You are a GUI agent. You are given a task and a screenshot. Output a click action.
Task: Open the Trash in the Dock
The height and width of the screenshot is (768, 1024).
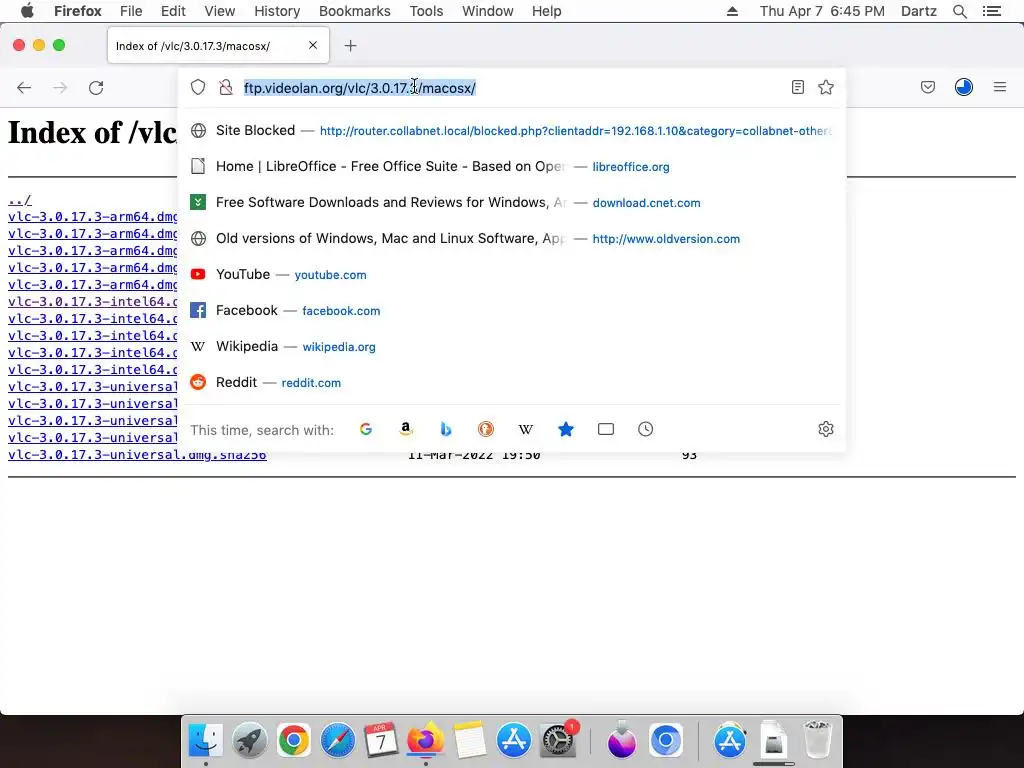click(x=816, y=741)
